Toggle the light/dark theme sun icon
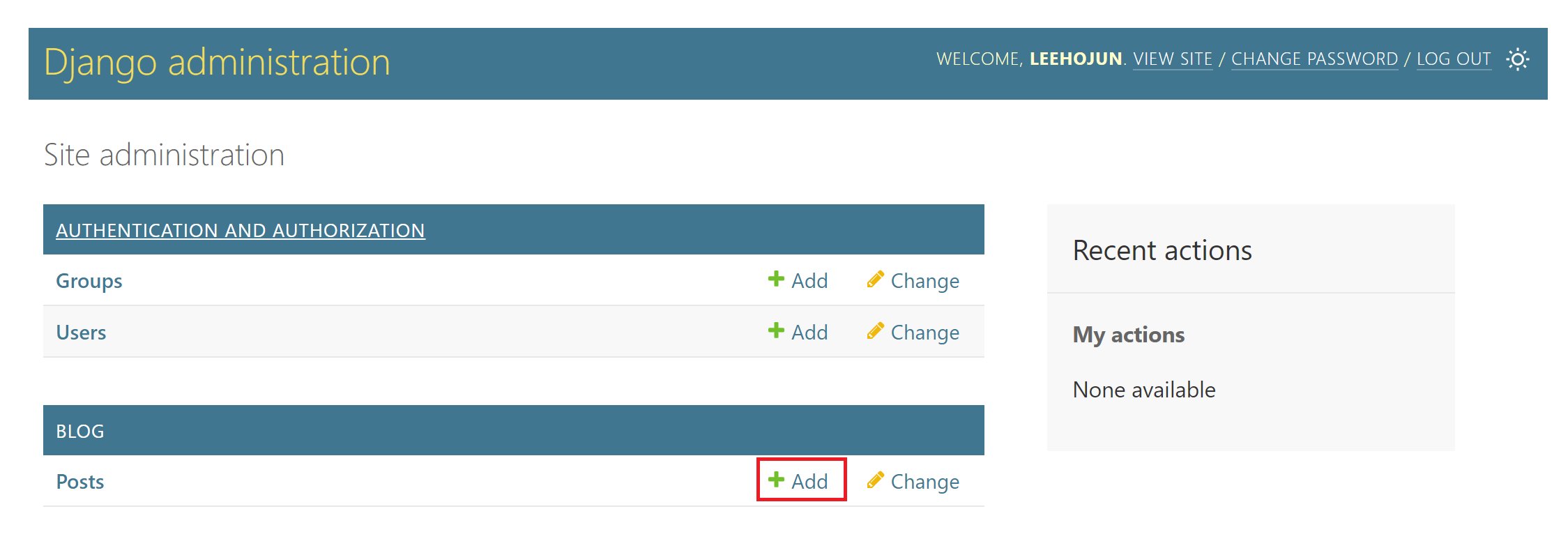The width and height of the screenshot is (1568, 548). 1517,59
